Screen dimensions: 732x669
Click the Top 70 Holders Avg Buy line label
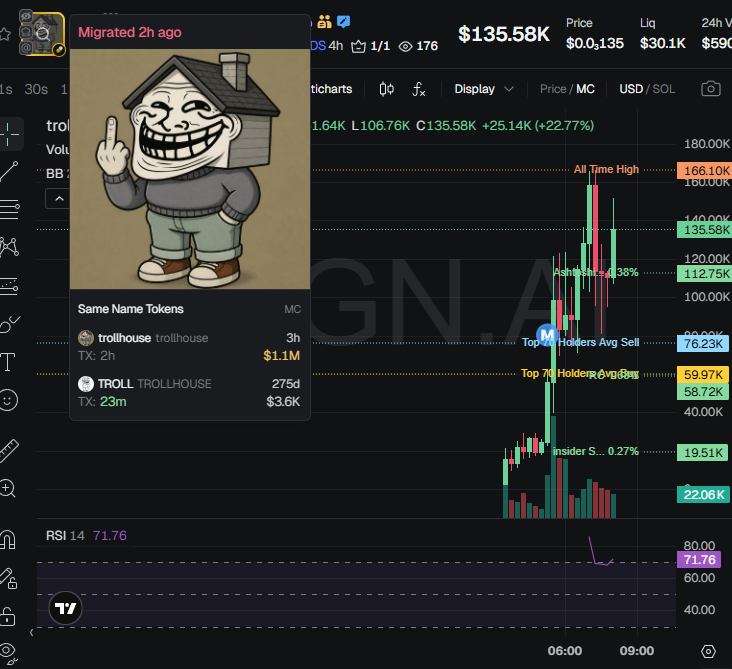pyautogui.click(x=579, y=373)
